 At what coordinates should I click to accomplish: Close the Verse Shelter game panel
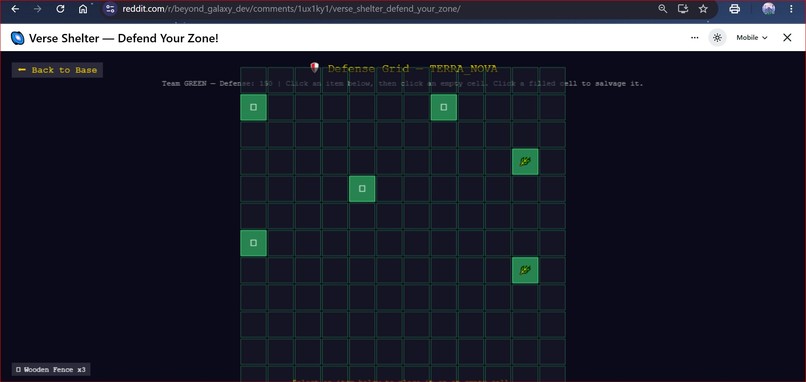(787, 38)
